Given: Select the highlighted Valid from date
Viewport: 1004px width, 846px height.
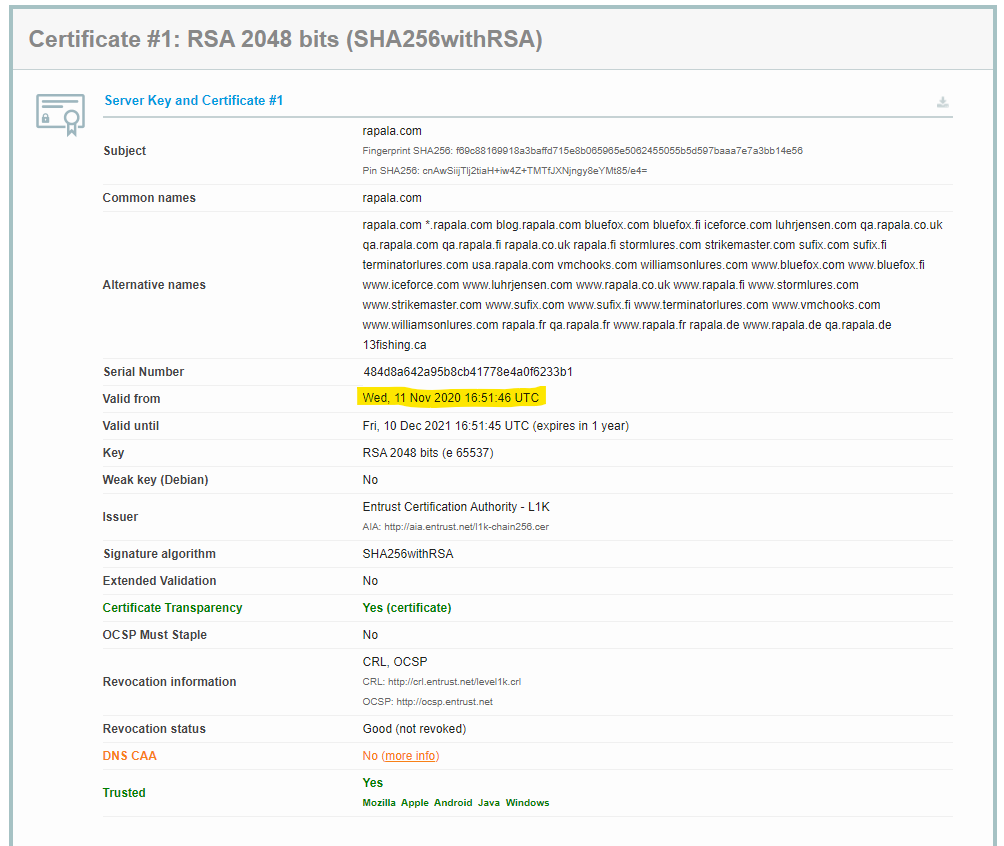Looking at the screenshot, I should click(451, 398).
